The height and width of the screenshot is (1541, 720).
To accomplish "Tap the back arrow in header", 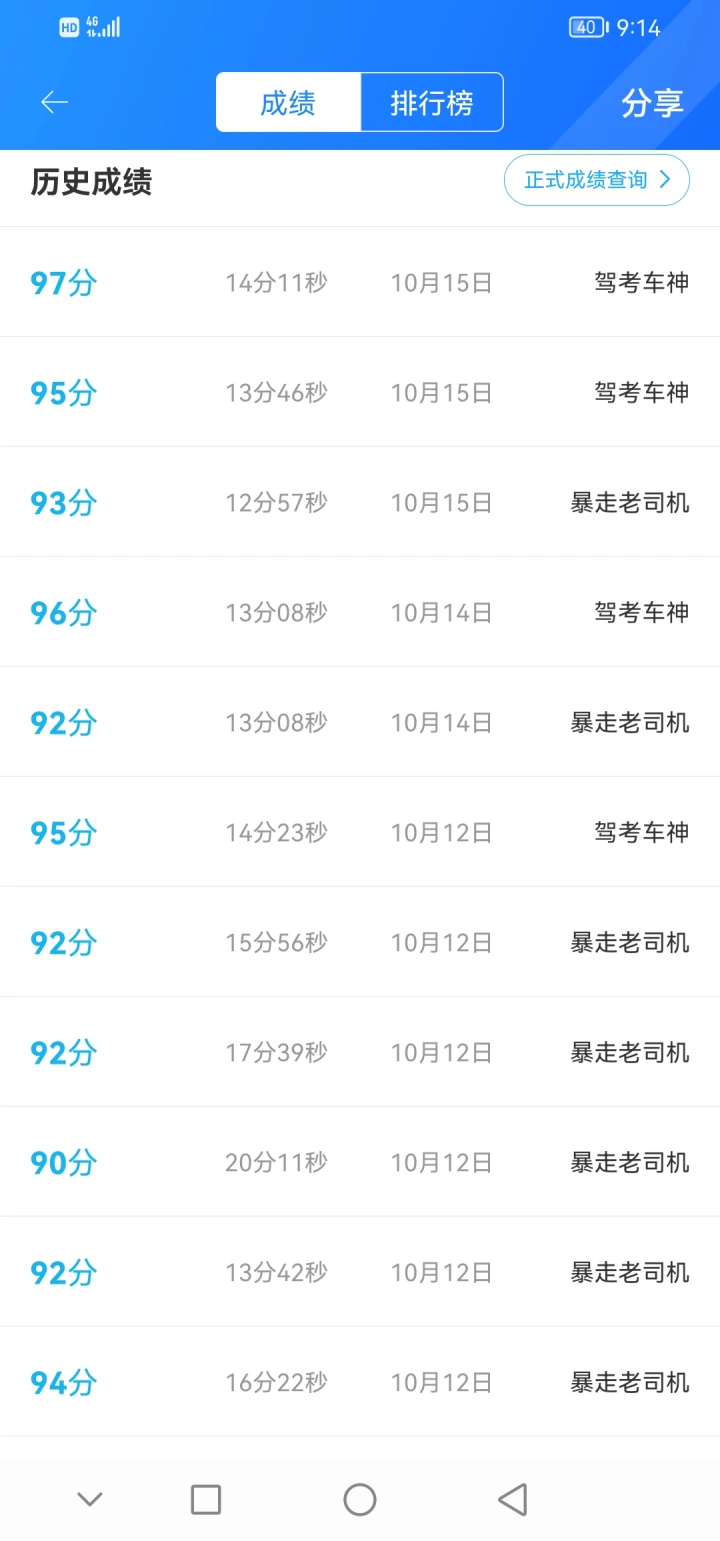I will [x=54, y=102].
